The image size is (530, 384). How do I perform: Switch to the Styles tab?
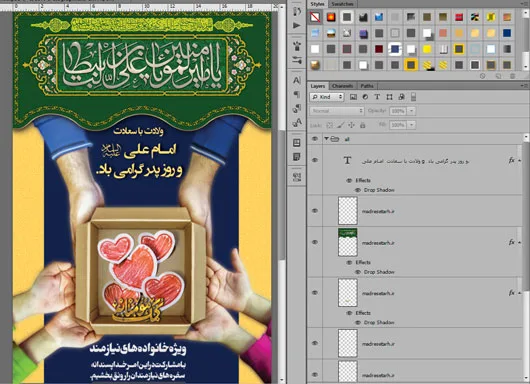[x=317, y=4]
